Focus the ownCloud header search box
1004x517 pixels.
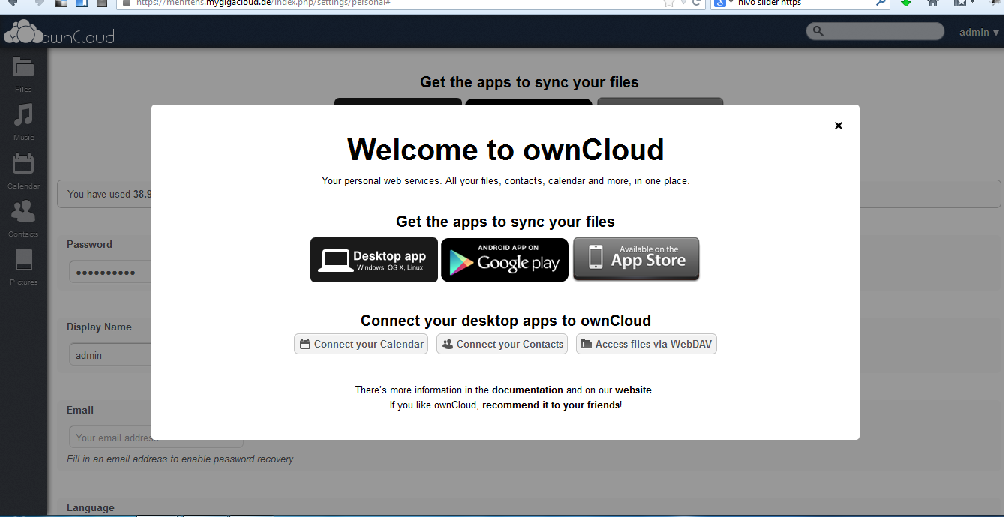point(875,31)
